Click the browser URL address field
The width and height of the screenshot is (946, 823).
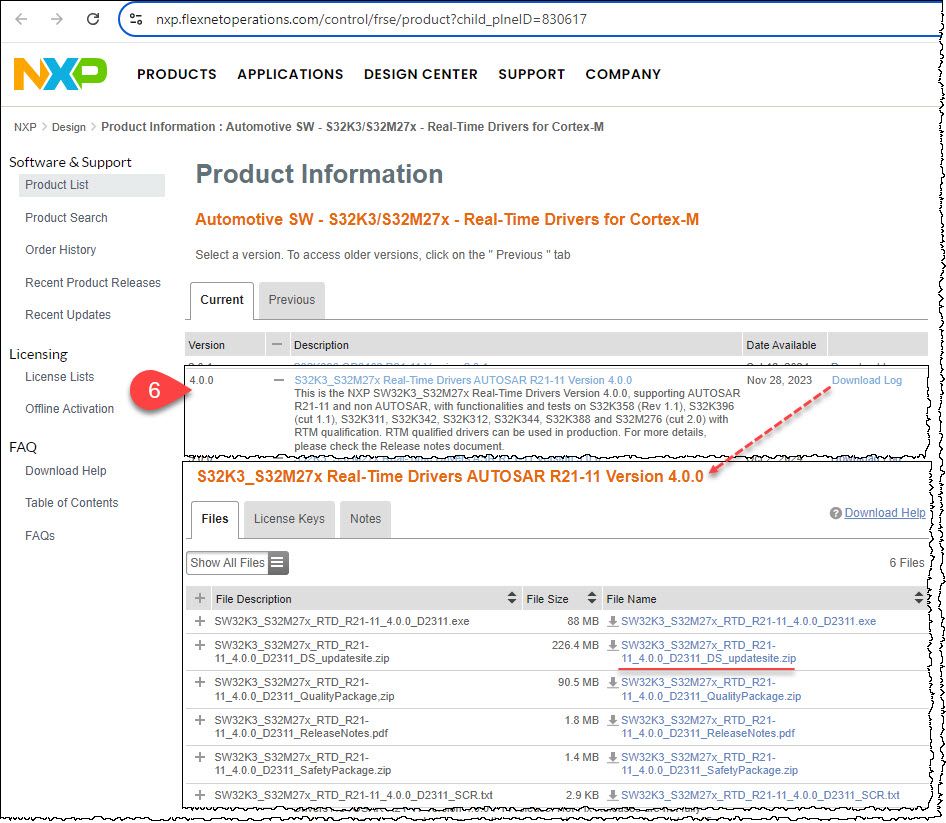point(531,19)
